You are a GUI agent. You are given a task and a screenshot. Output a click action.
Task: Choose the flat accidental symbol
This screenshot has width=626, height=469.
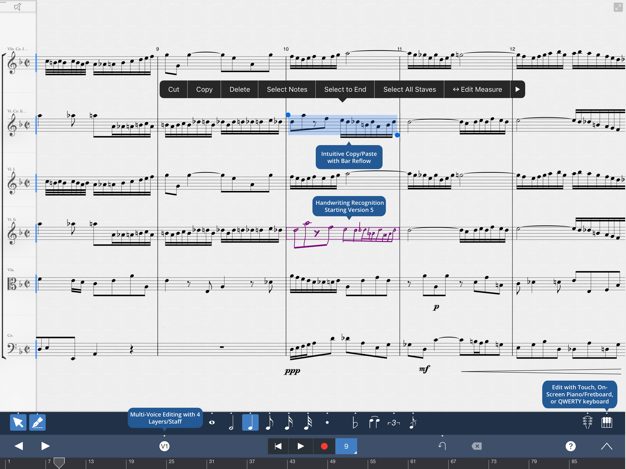[357, 422]
